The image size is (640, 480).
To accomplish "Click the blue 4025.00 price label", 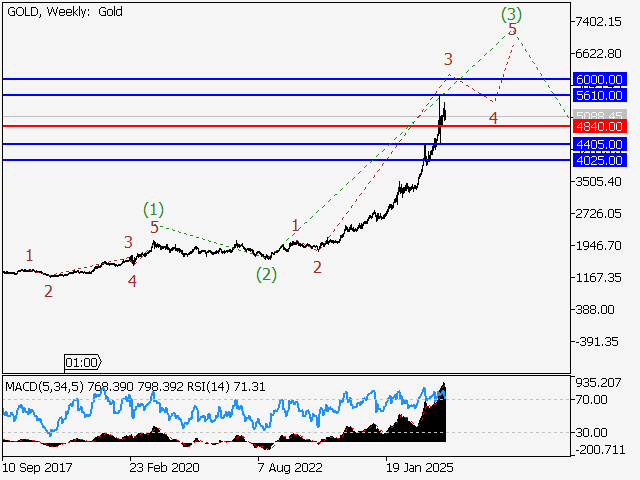I will 599,160.
